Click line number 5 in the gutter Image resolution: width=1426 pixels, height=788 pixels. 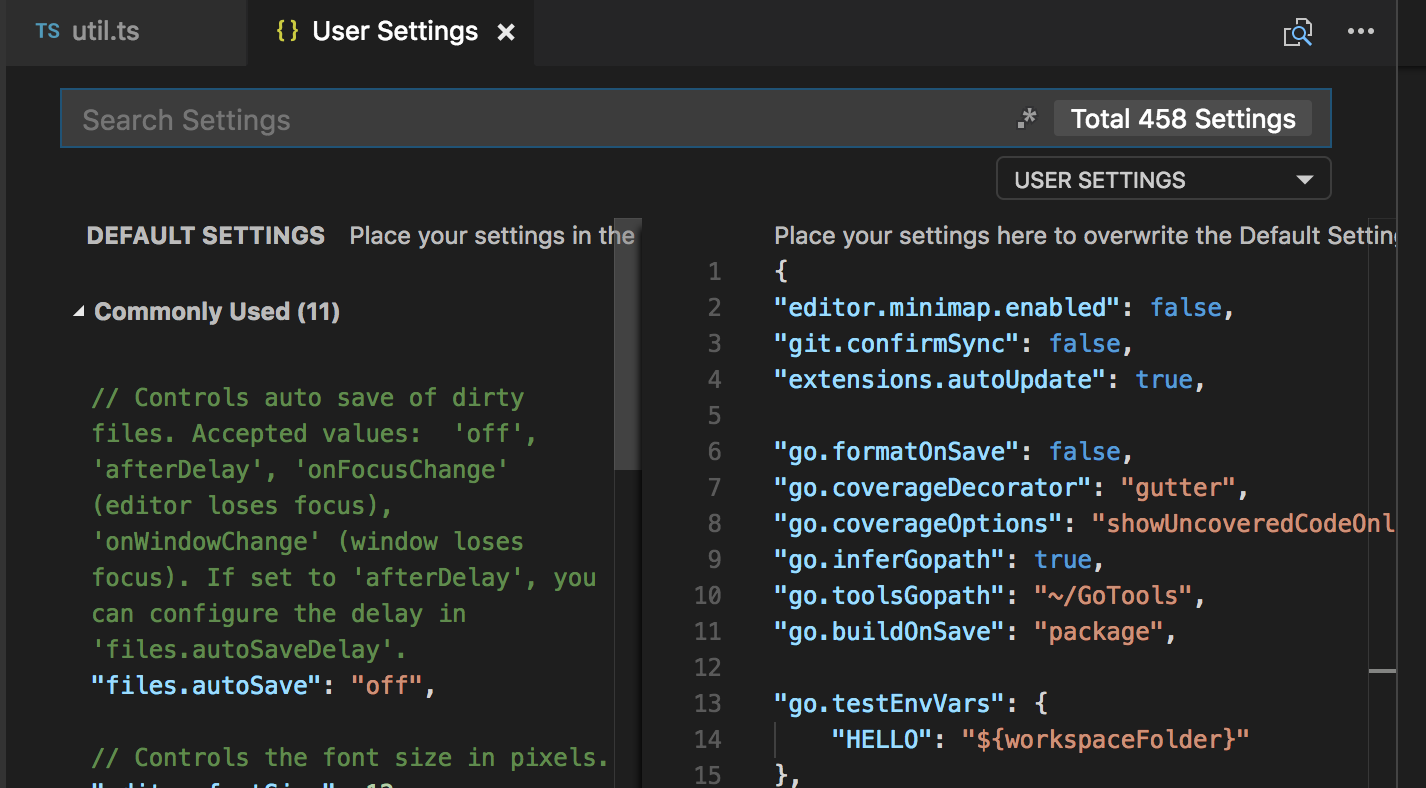(x=713, y=416)
